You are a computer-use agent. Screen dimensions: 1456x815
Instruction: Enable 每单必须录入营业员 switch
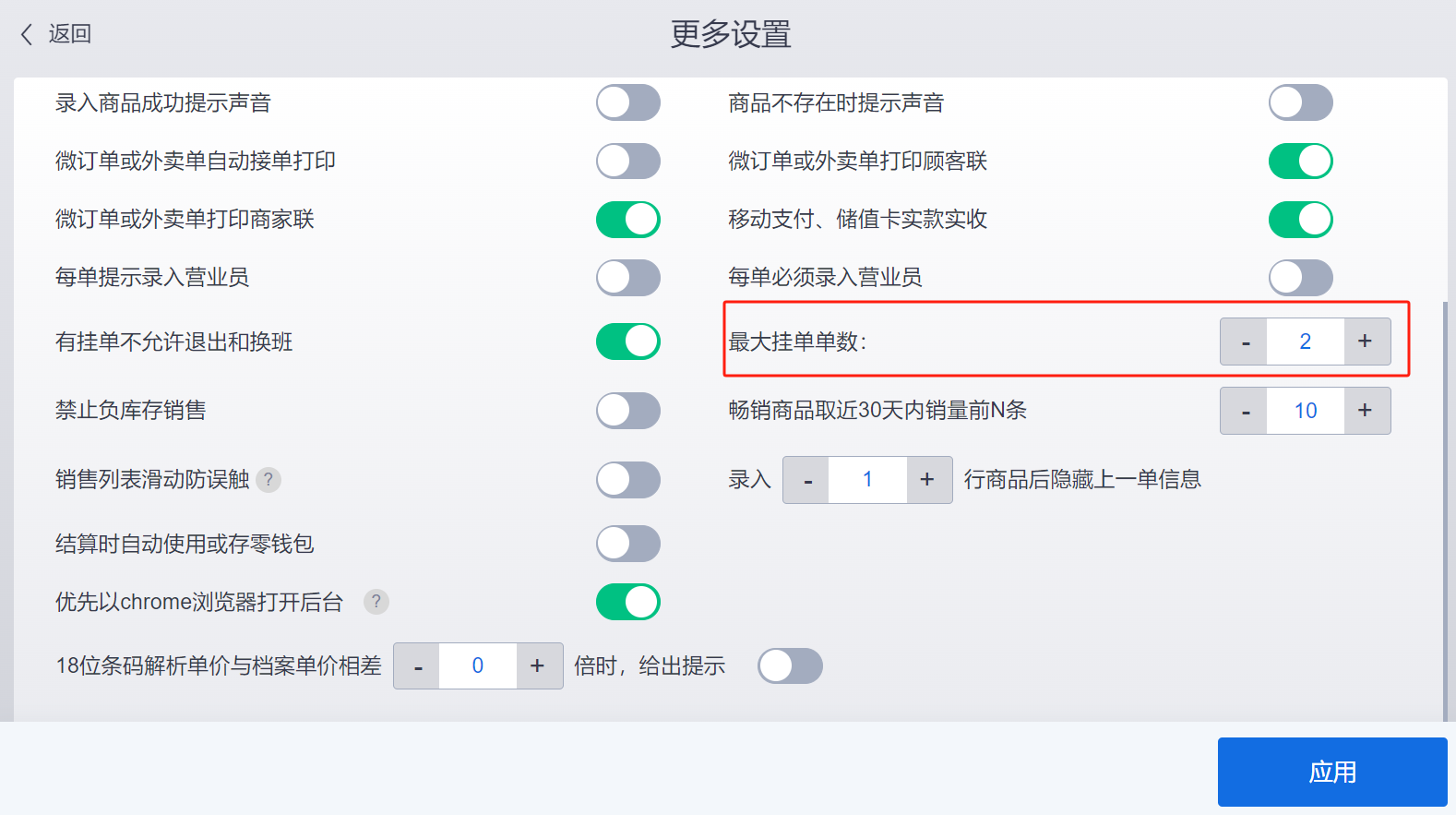(x=1301, y=278)
